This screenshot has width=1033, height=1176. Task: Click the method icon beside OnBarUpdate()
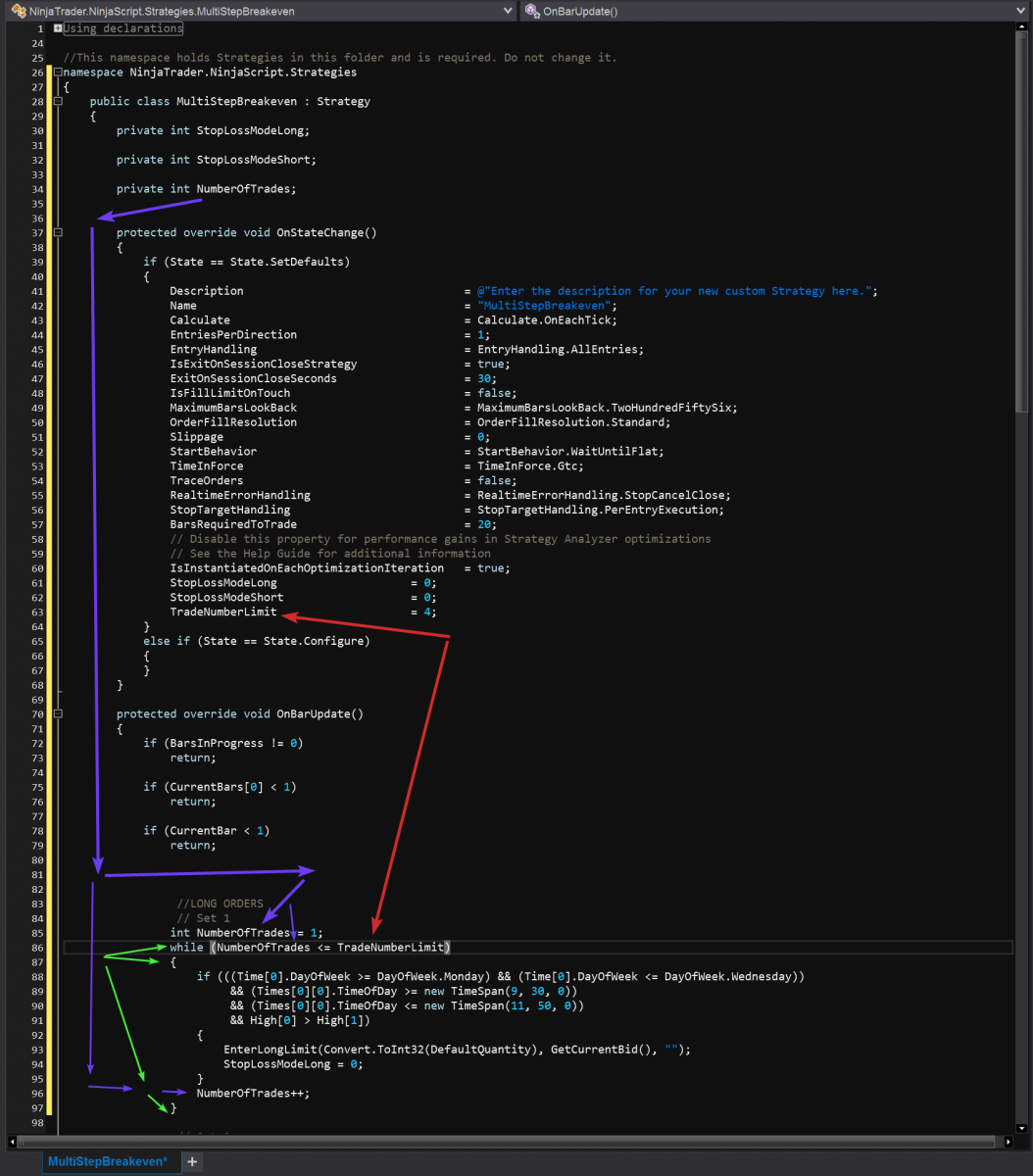[x=530, y=11]
